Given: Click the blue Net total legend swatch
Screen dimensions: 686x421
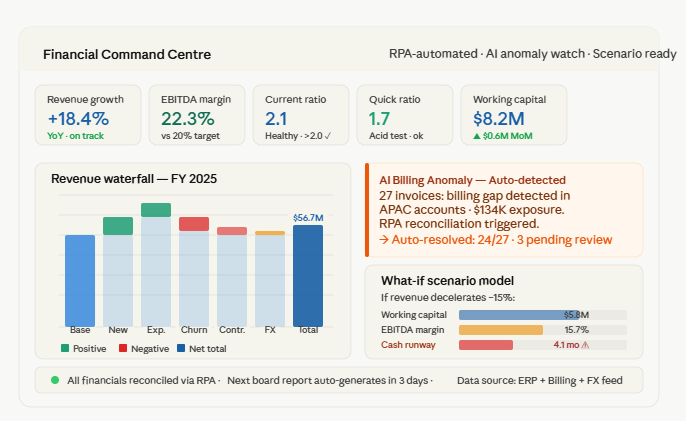Looking at the screenshot, I should point(181,348).
